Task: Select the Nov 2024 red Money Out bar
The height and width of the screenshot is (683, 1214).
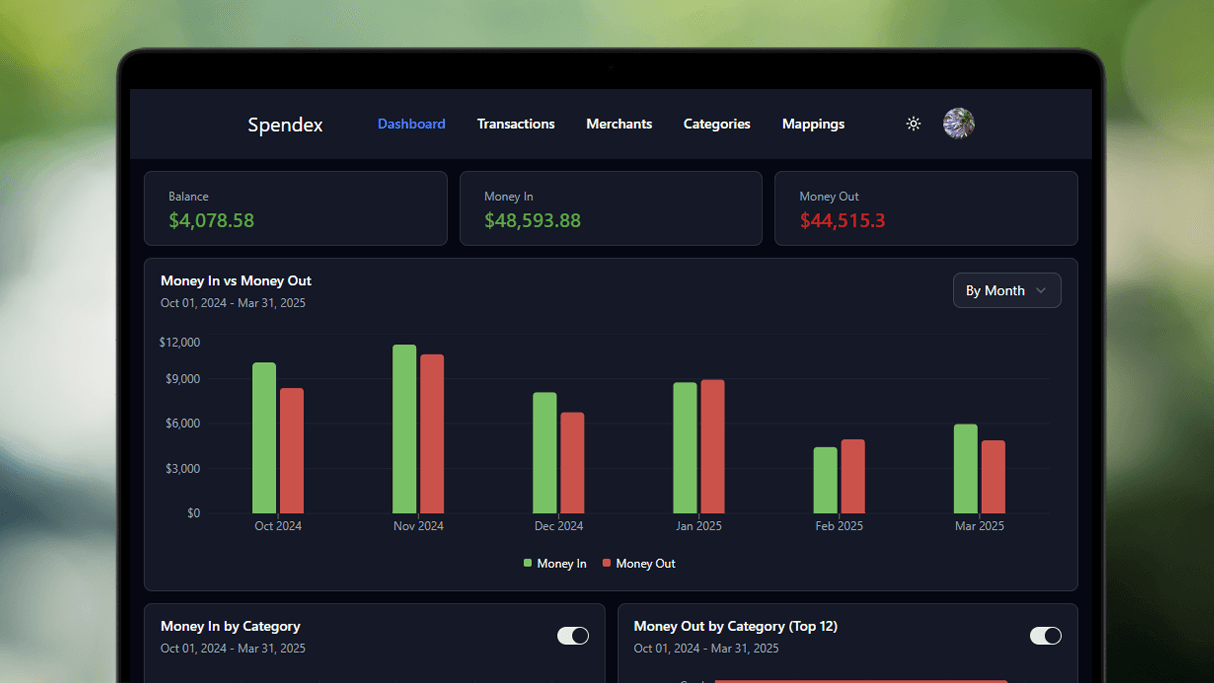Action: tap(432, 434)
